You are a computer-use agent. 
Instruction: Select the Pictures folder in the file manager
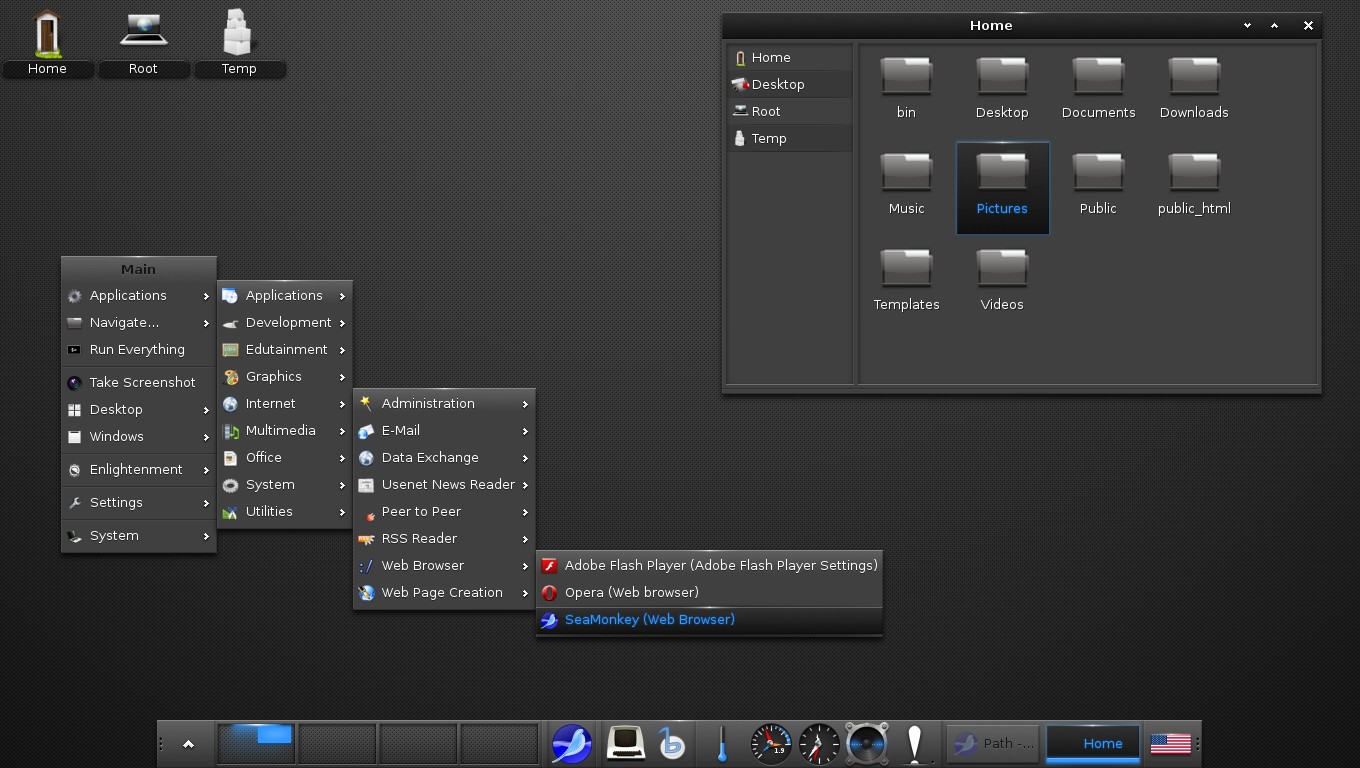coord(1002,188)
